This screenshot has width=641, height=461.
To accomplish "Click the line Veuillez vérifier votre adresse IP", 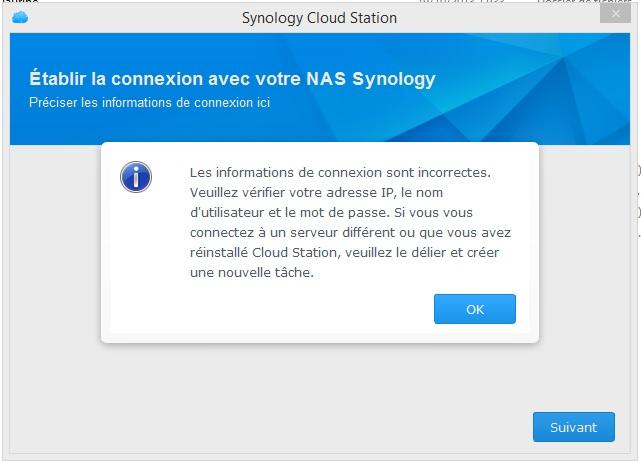I will coord(316,192).
